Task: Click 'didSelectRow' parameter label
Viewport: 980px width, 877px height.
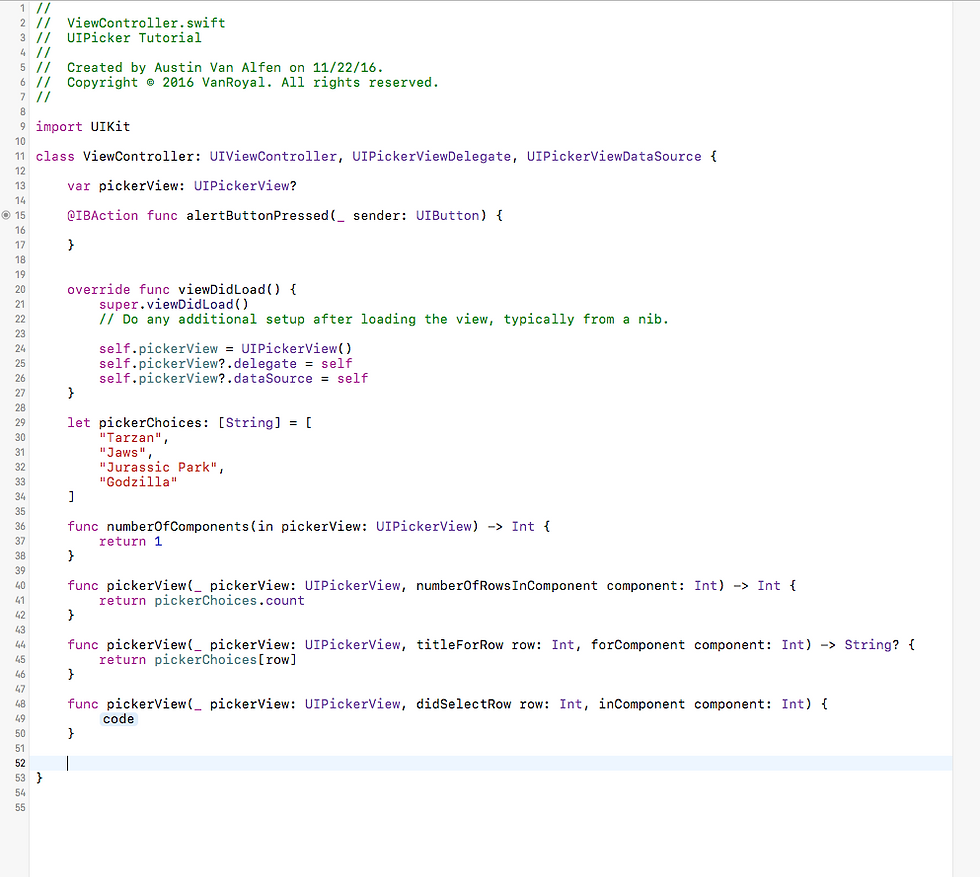Action: (464, 704)
